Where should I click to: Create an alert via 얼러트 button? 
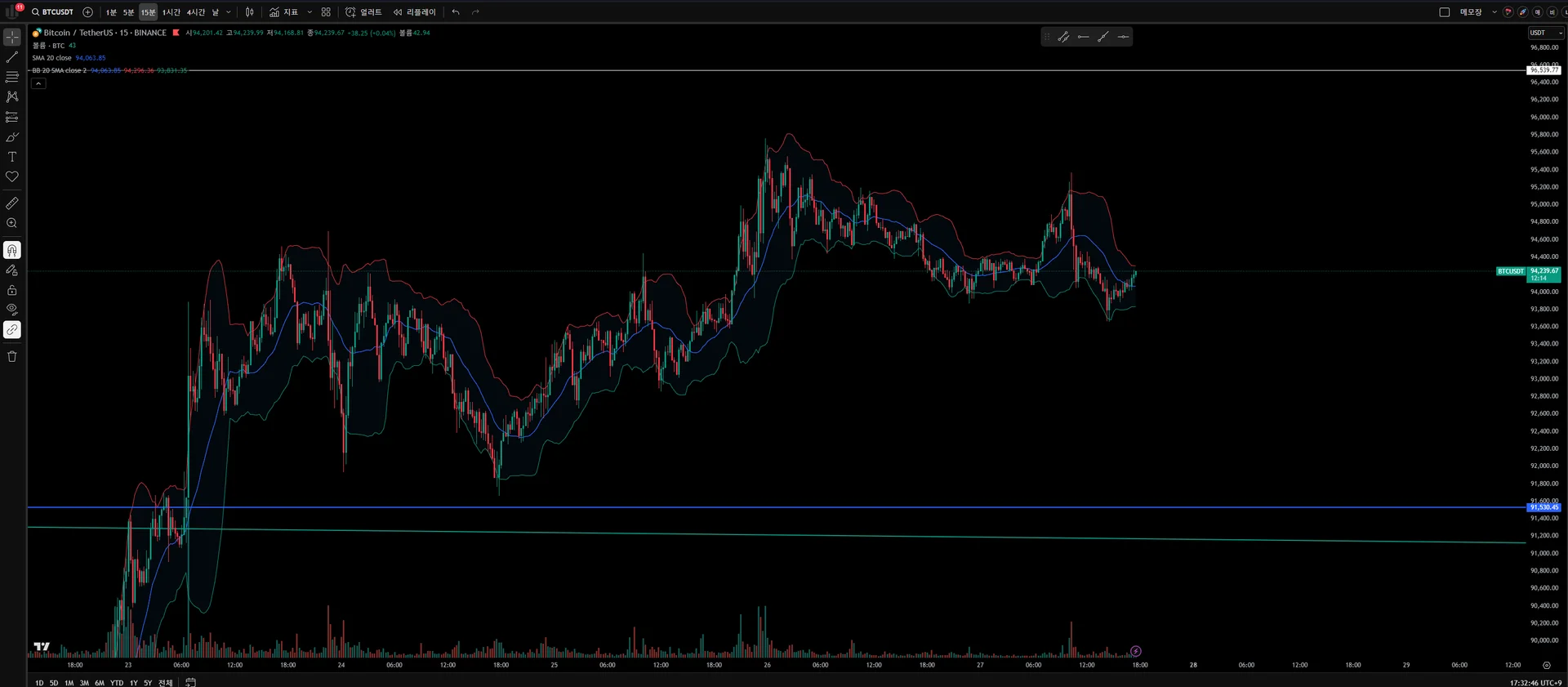[x=363, y=12]
